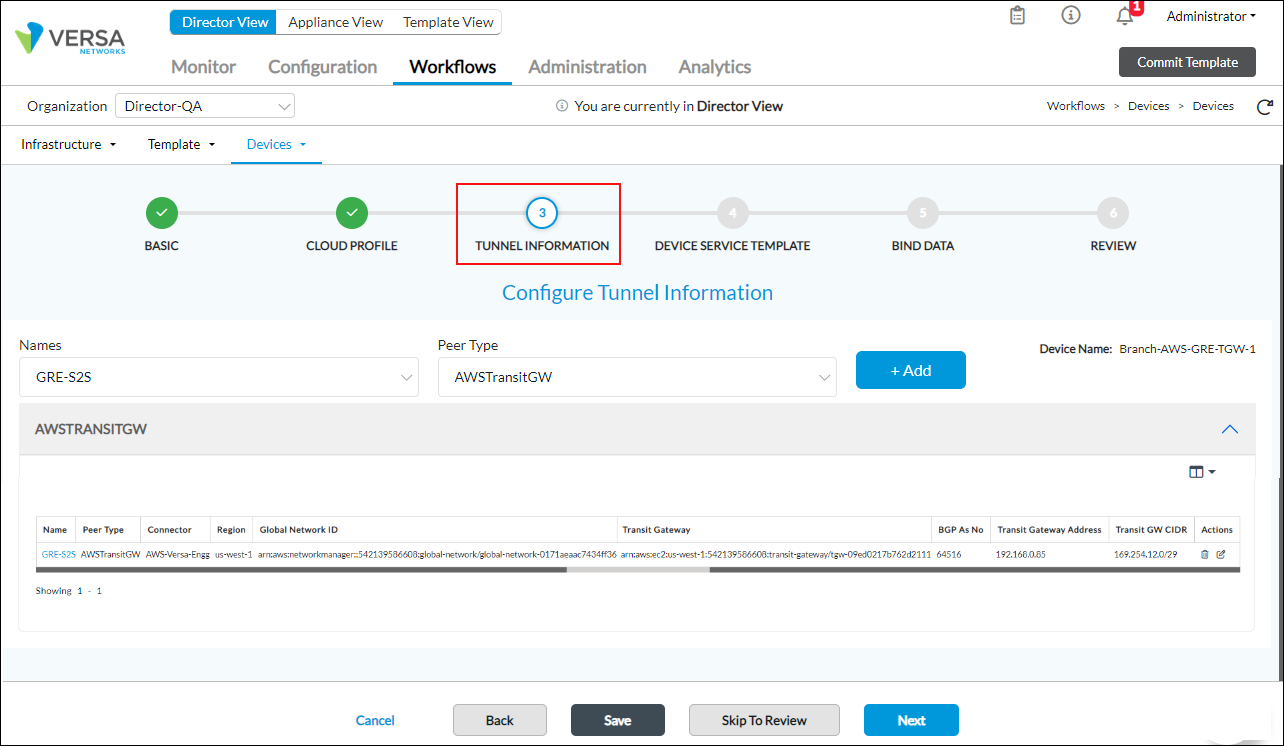
Task: Delete the GRE-S2S tunnel row
Action: click(1204, 554)
